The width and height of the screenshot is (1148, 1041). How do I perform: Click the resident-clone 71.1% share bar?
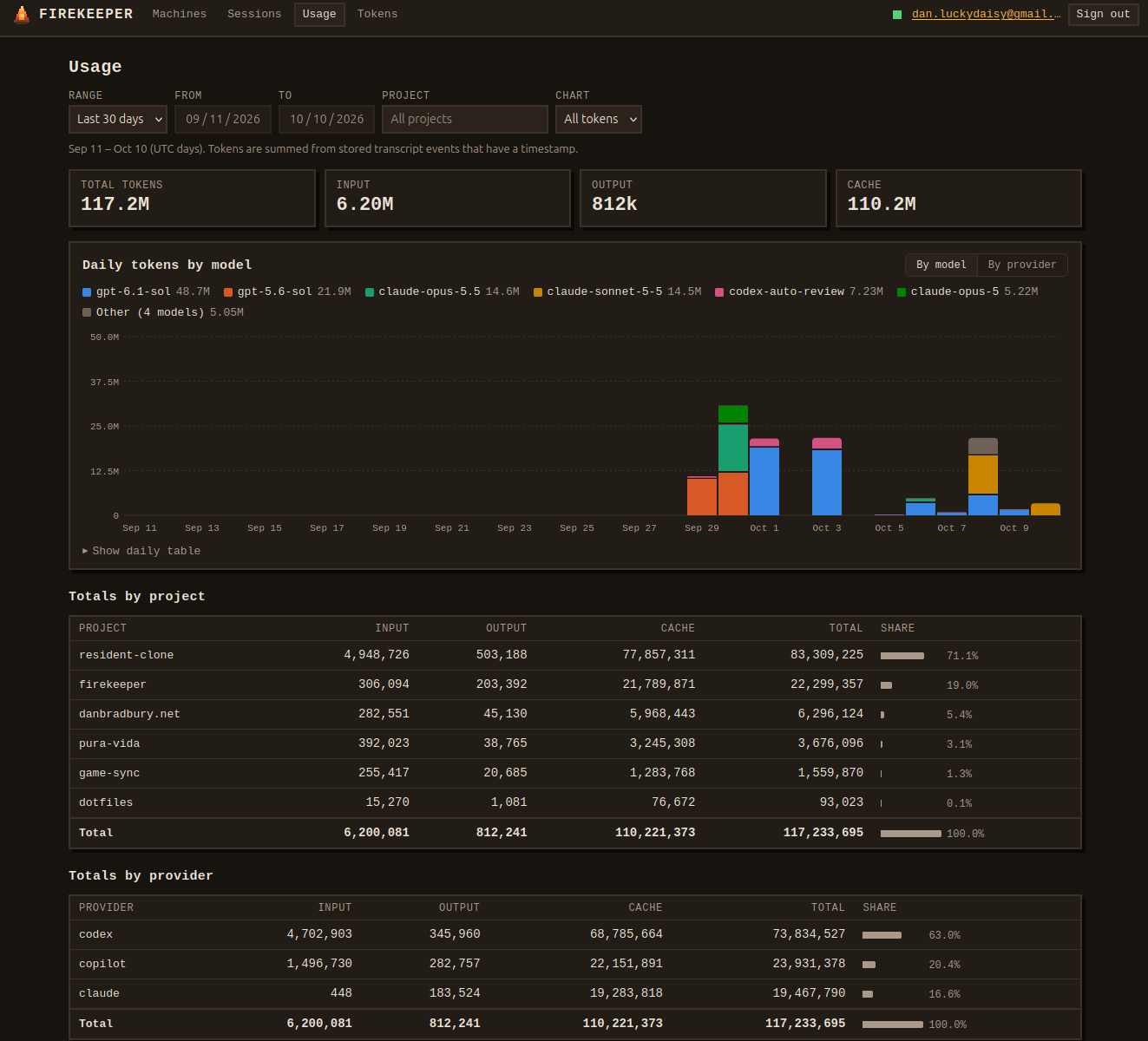(x=902, y=656)
